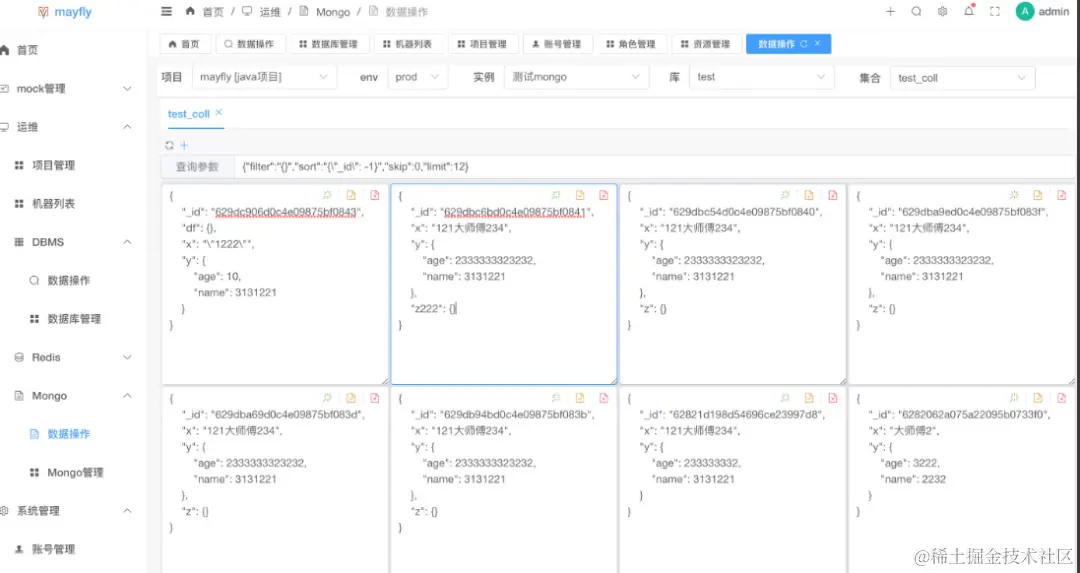Switch to the 角色管理 tab
Image resolution: width=1080 pixels, height=573 pixels.
tap(631, 44)
